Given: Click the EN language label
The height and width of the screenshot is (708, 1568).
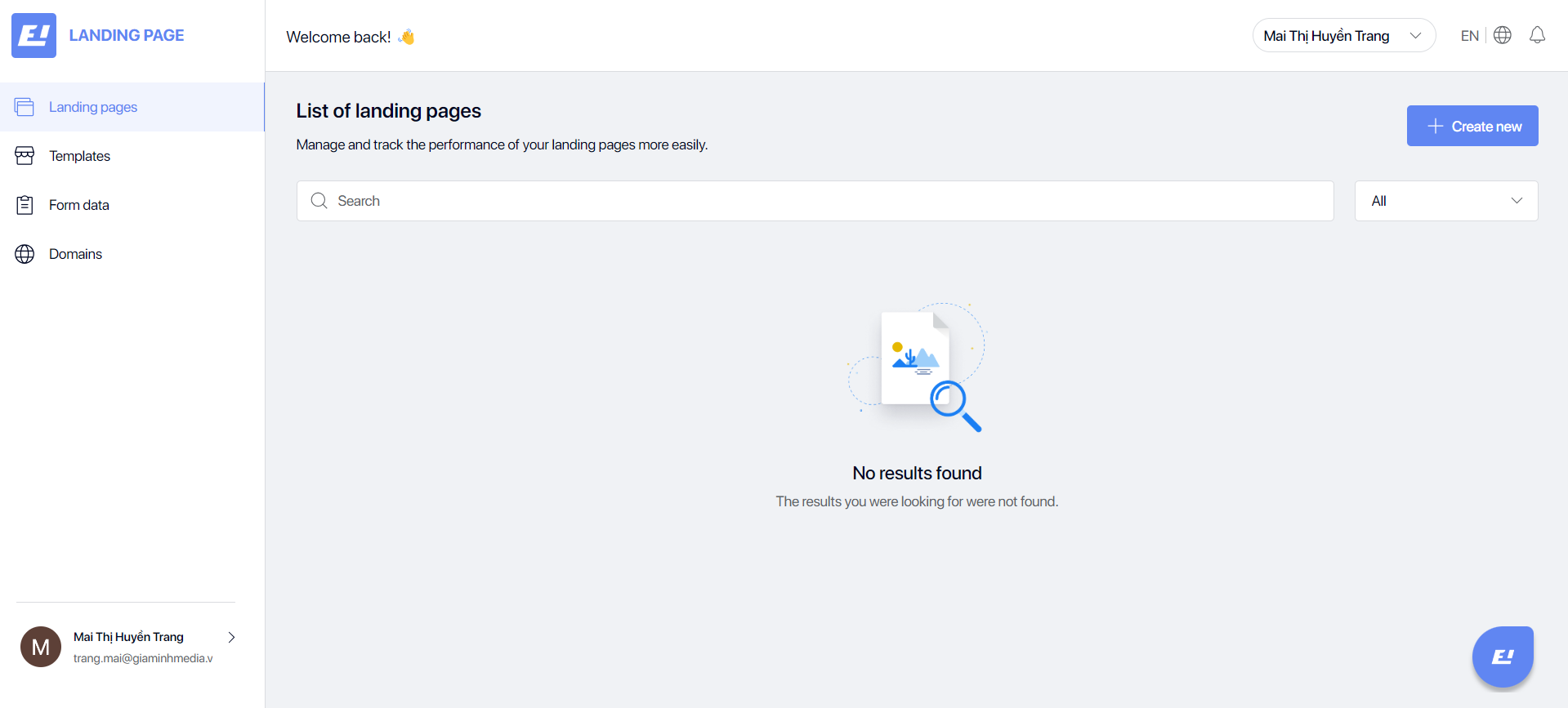Looking at the screenshot, I should pos(1469,36).
